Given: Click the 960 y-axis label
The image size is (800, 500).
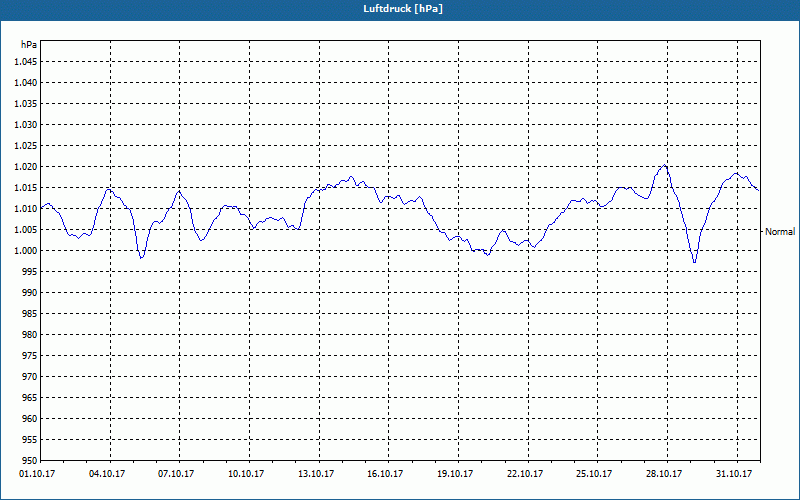Looking at the screenshot, I should point(30,419).
